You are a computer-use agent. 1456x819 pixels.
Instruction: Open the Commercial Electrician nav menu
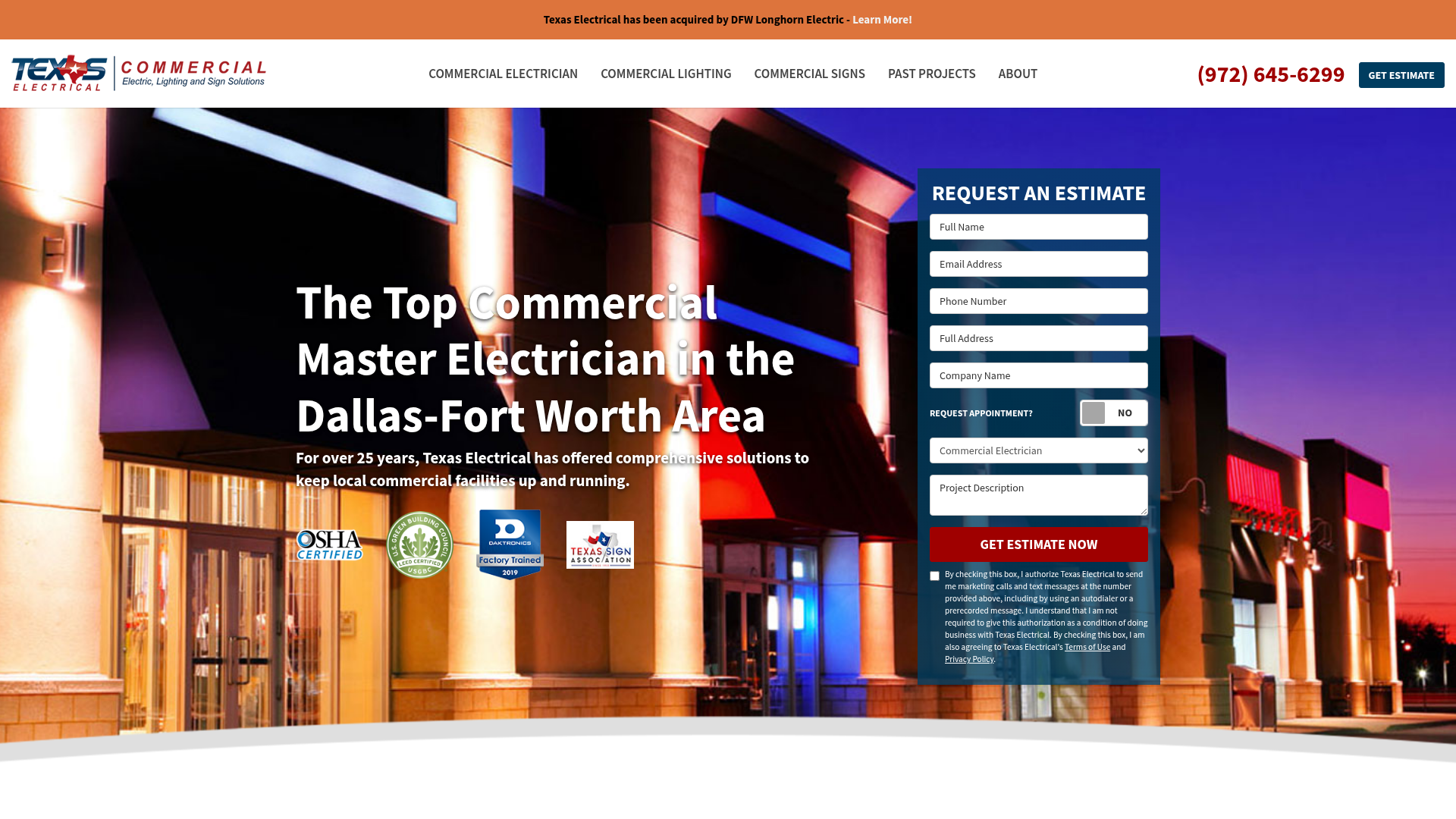tap(503, 74)
